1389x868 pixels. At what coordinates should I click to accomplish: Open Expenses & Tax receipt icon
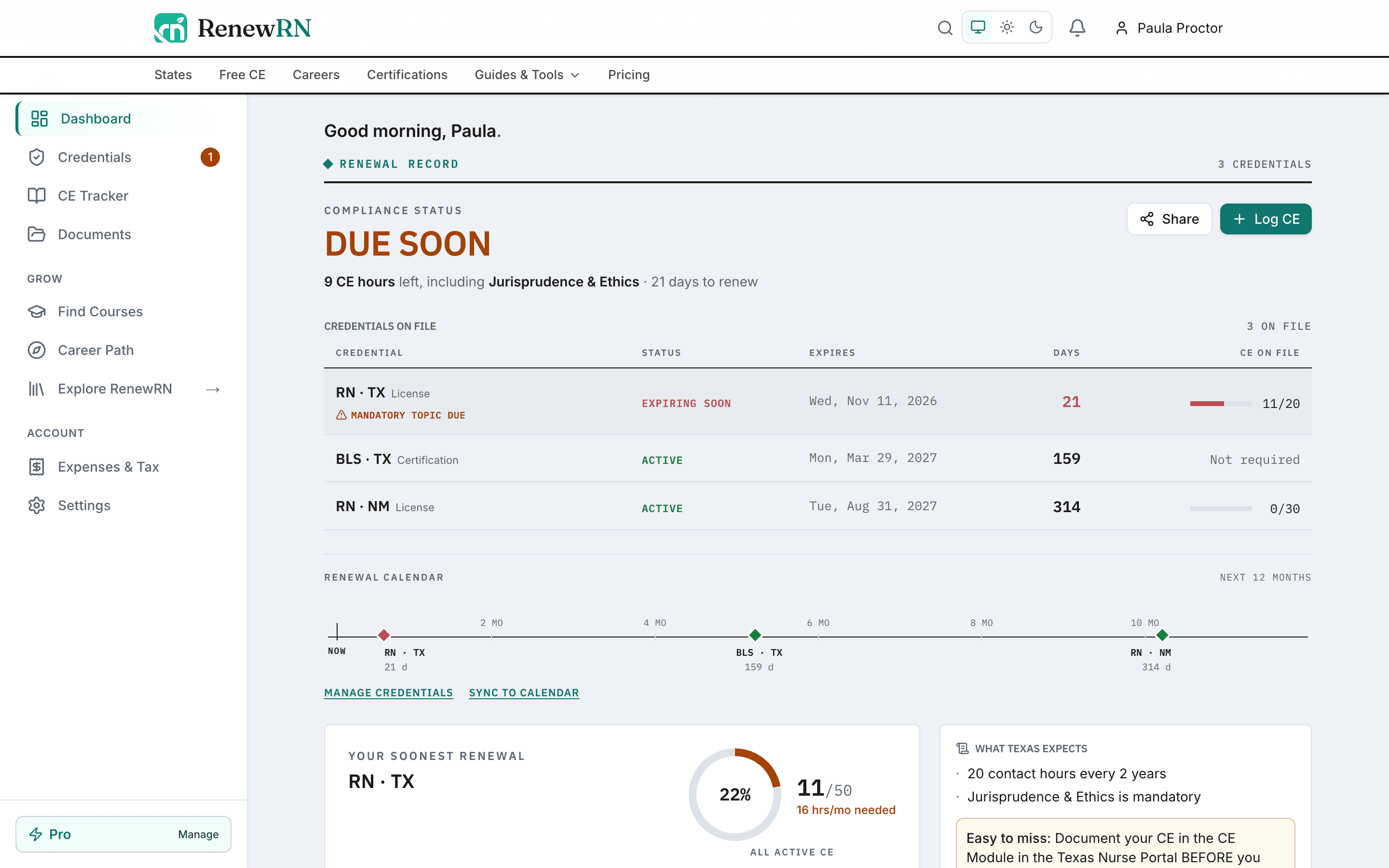(37, 467)
